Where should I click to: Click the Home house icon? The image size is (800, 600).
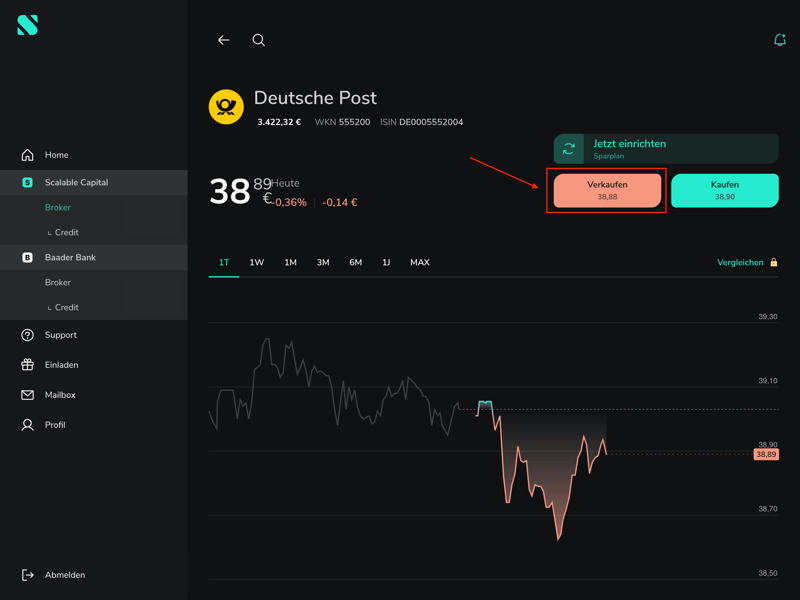28,155
